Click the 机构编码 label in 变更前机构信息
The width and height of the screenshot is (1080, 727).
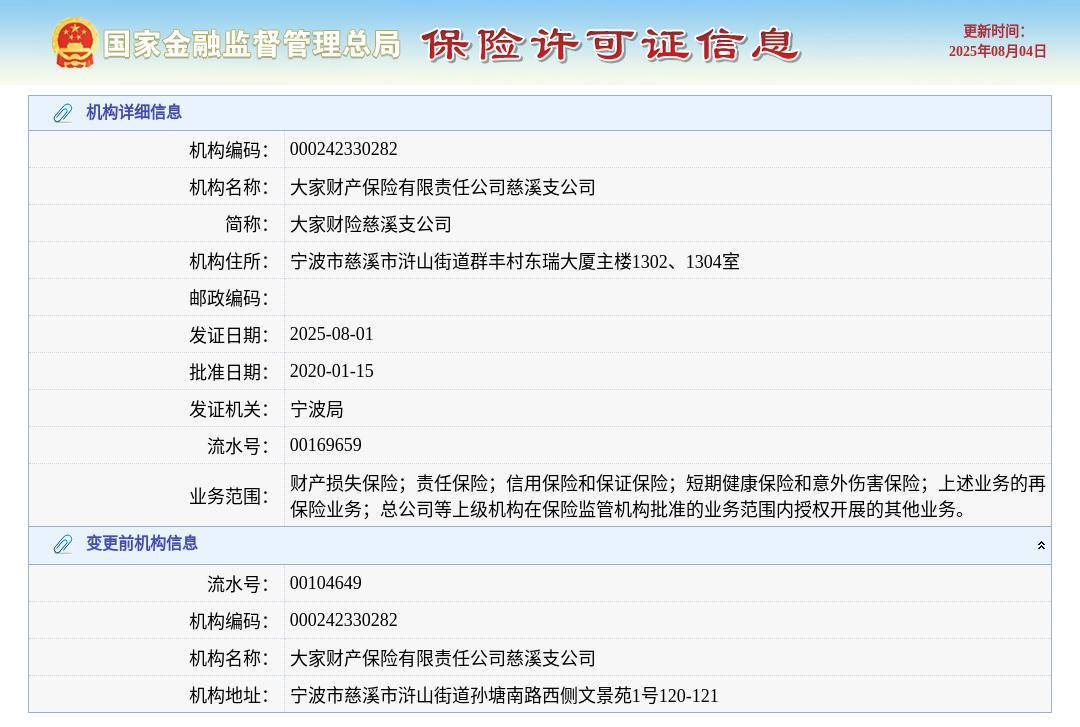(x=229, y=622)
